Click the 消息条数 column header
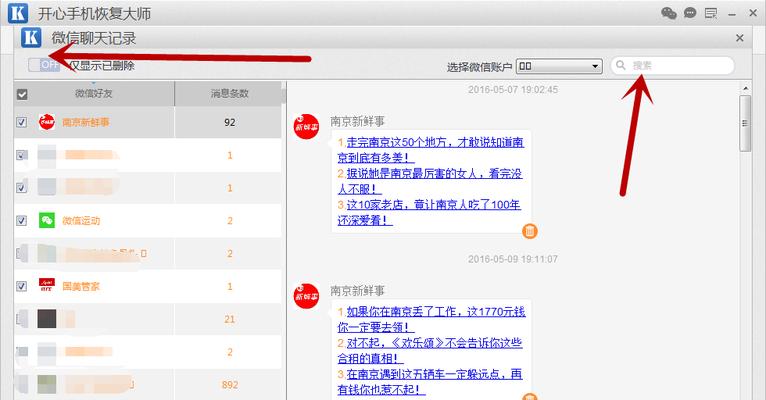Image resolution: width=766 pixels, height=400 pixels. (230, 93)
